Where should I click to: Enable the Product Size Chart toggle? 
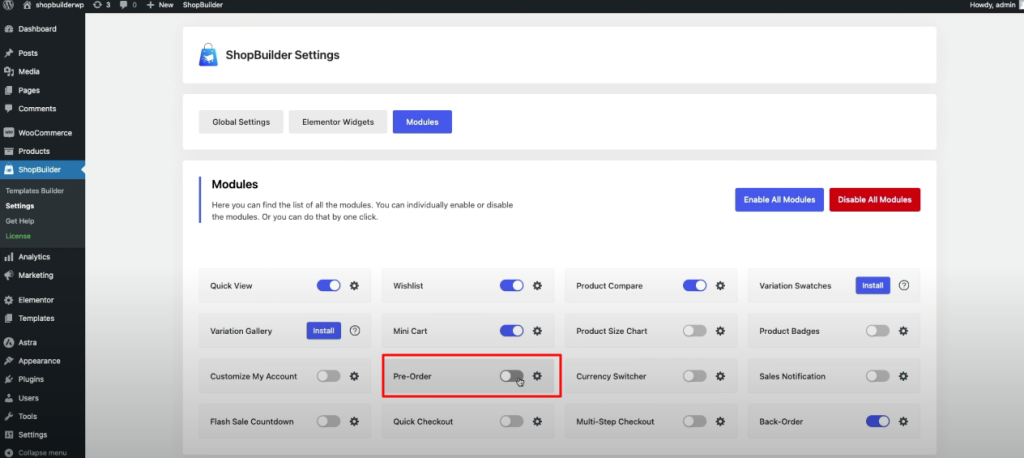click(695, 331)
